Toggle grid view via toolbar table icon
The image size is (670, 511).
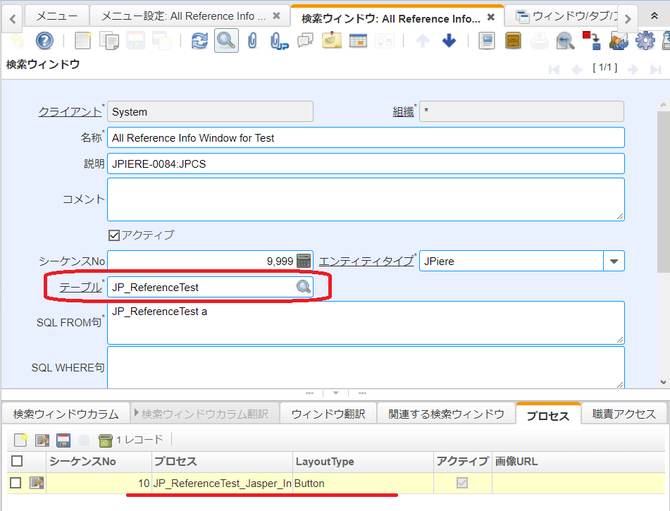tap(358, 41)
